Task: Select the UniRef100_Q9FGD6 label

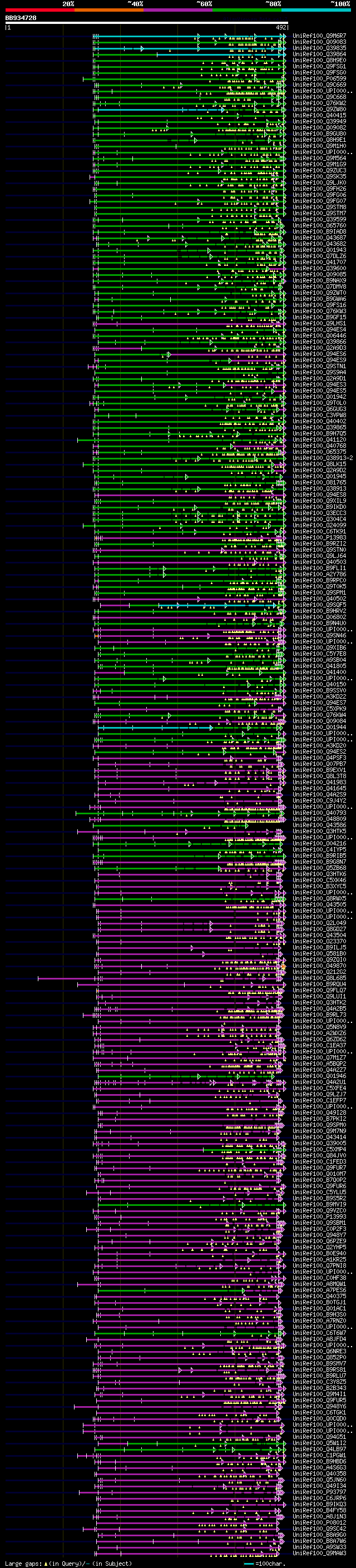Action: pos(319,195)
